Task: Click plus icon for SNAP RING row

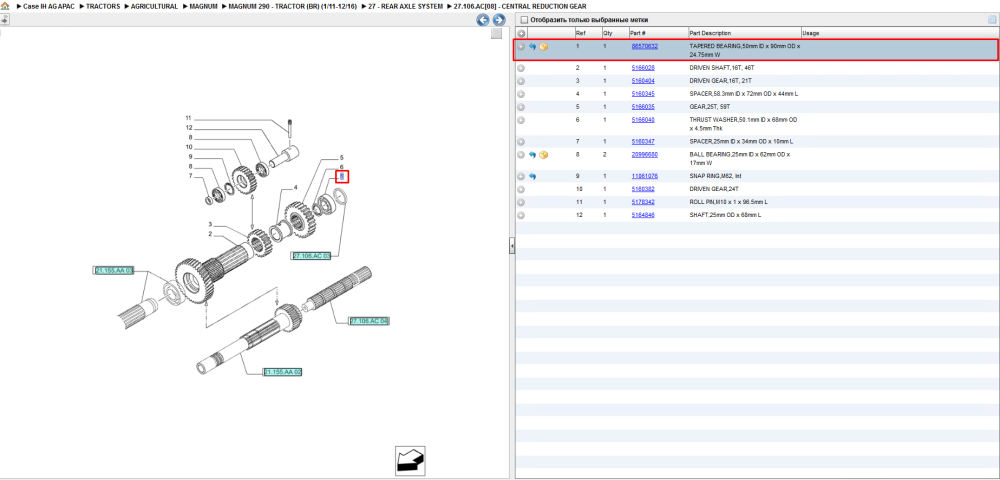Action: [x=521, y=177]
